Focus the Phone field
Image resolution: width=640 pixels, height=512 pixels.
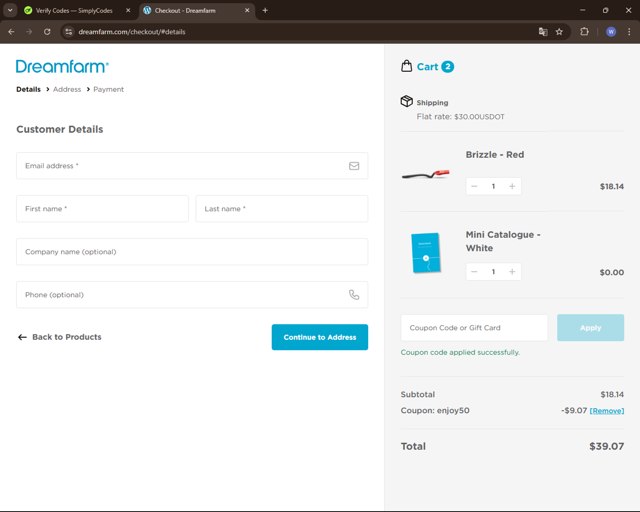point(192,294)
